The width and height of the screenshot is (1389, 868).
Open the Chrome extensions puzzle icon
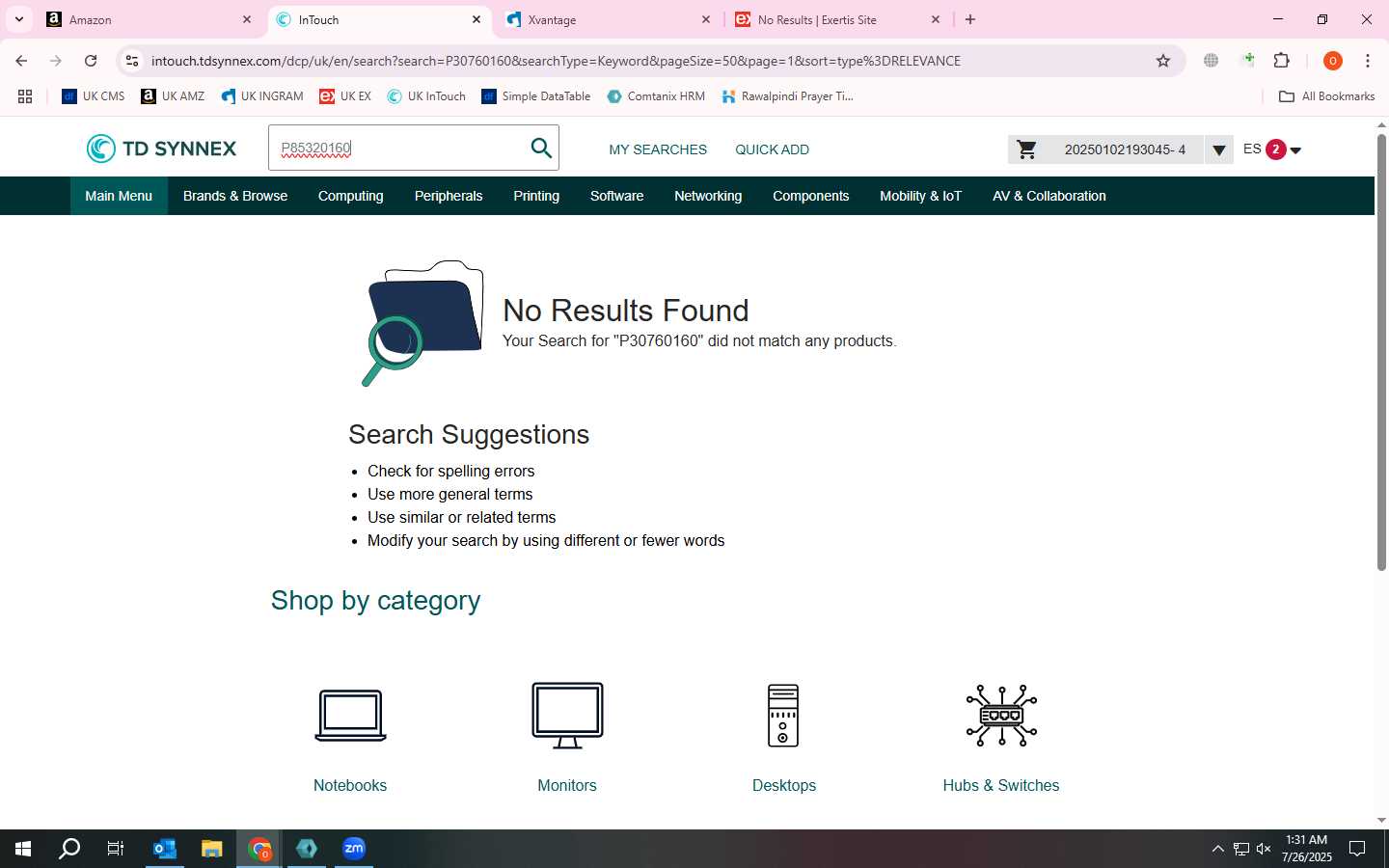click(x=1282, y=61)
